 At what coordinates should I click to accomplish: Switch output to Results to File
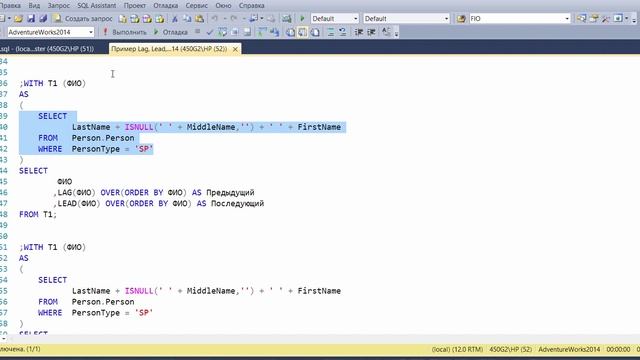315,32
